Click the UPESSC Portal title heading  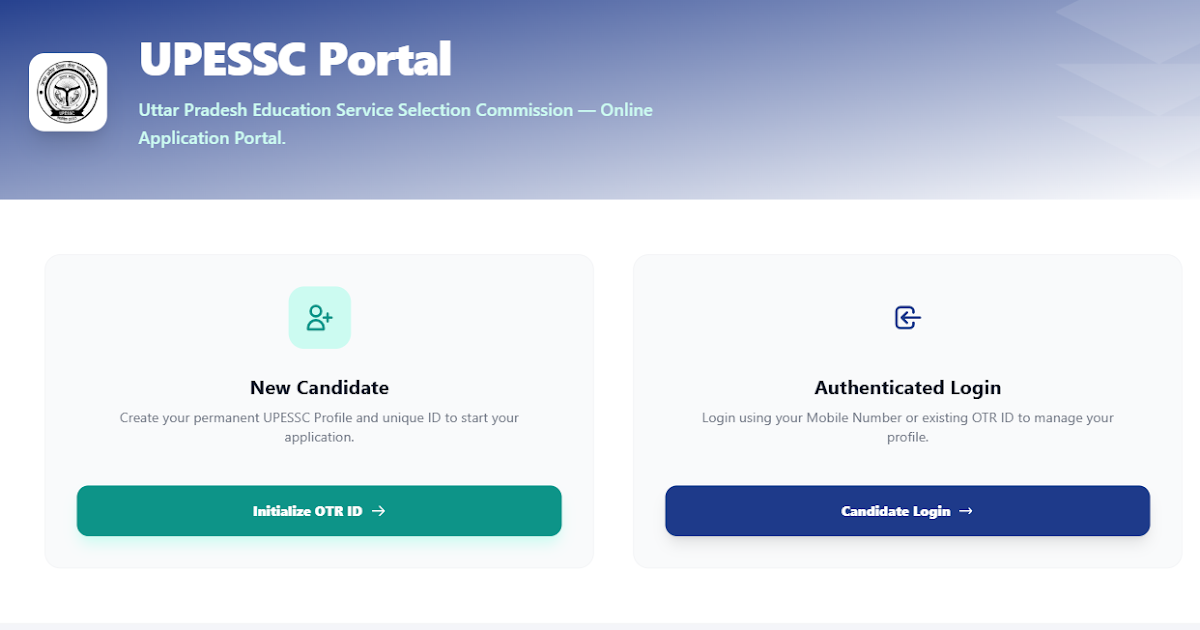(295, 59)
